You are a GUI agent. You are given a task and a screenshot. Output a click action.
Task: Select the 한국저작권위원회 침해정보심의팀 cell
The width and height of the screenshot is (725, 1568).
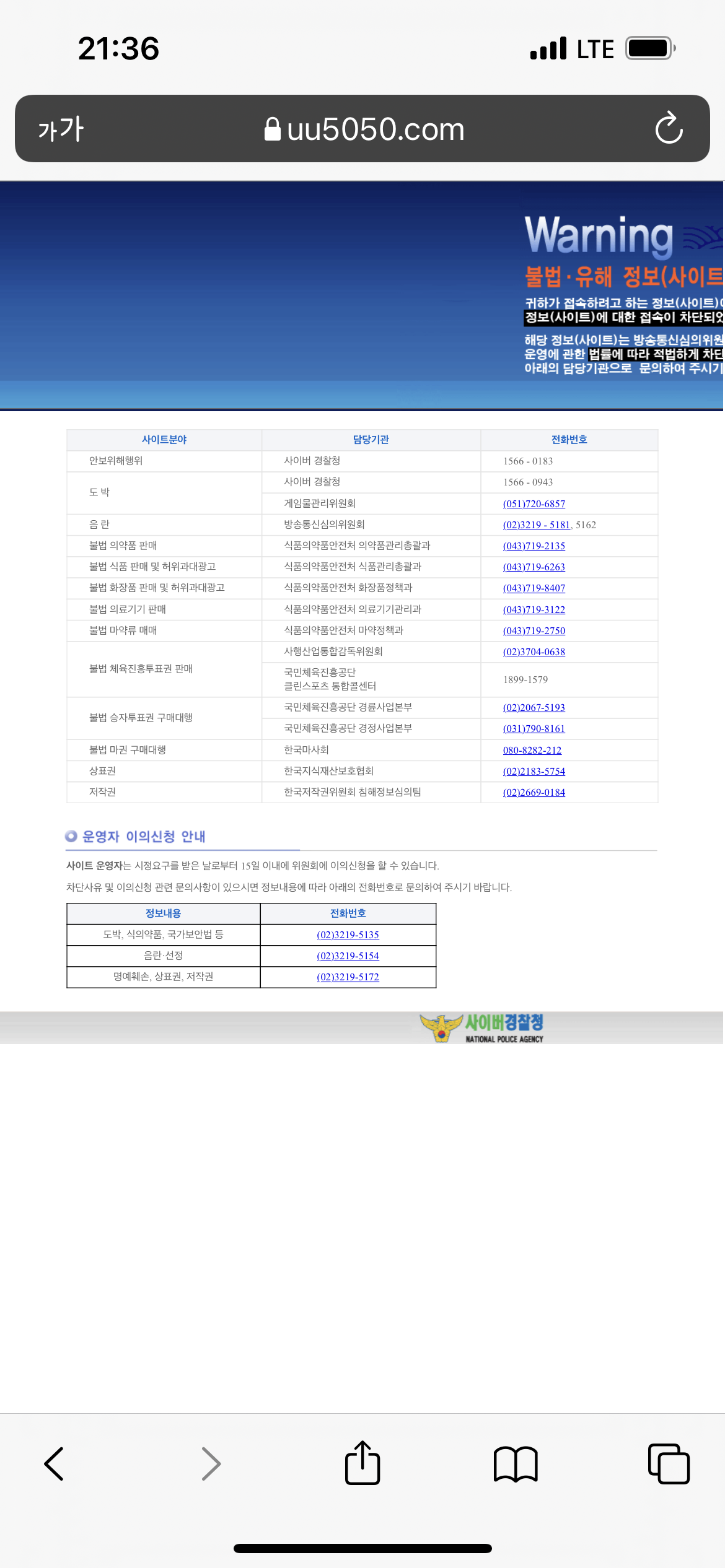pos(371,792)
